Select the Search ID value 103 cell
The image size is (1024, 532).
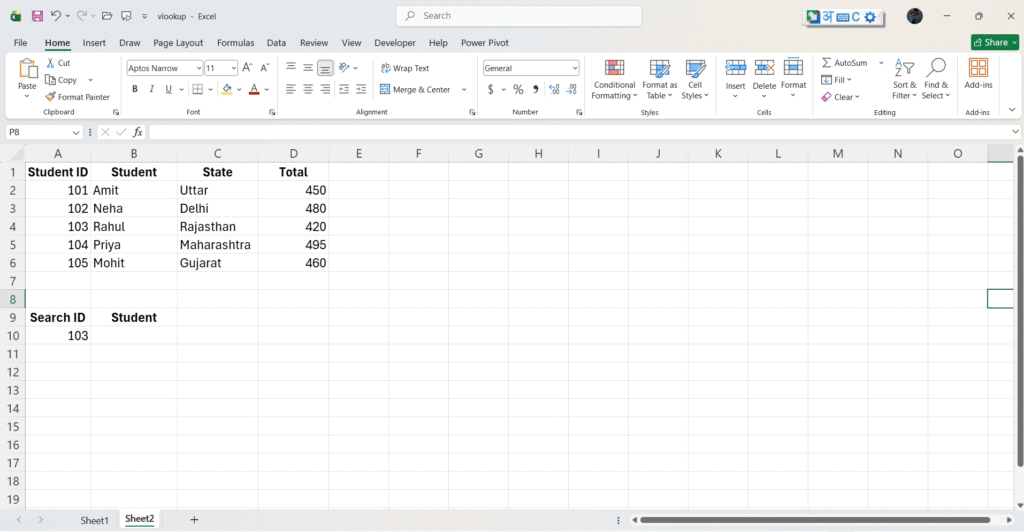tap(58, 336)
